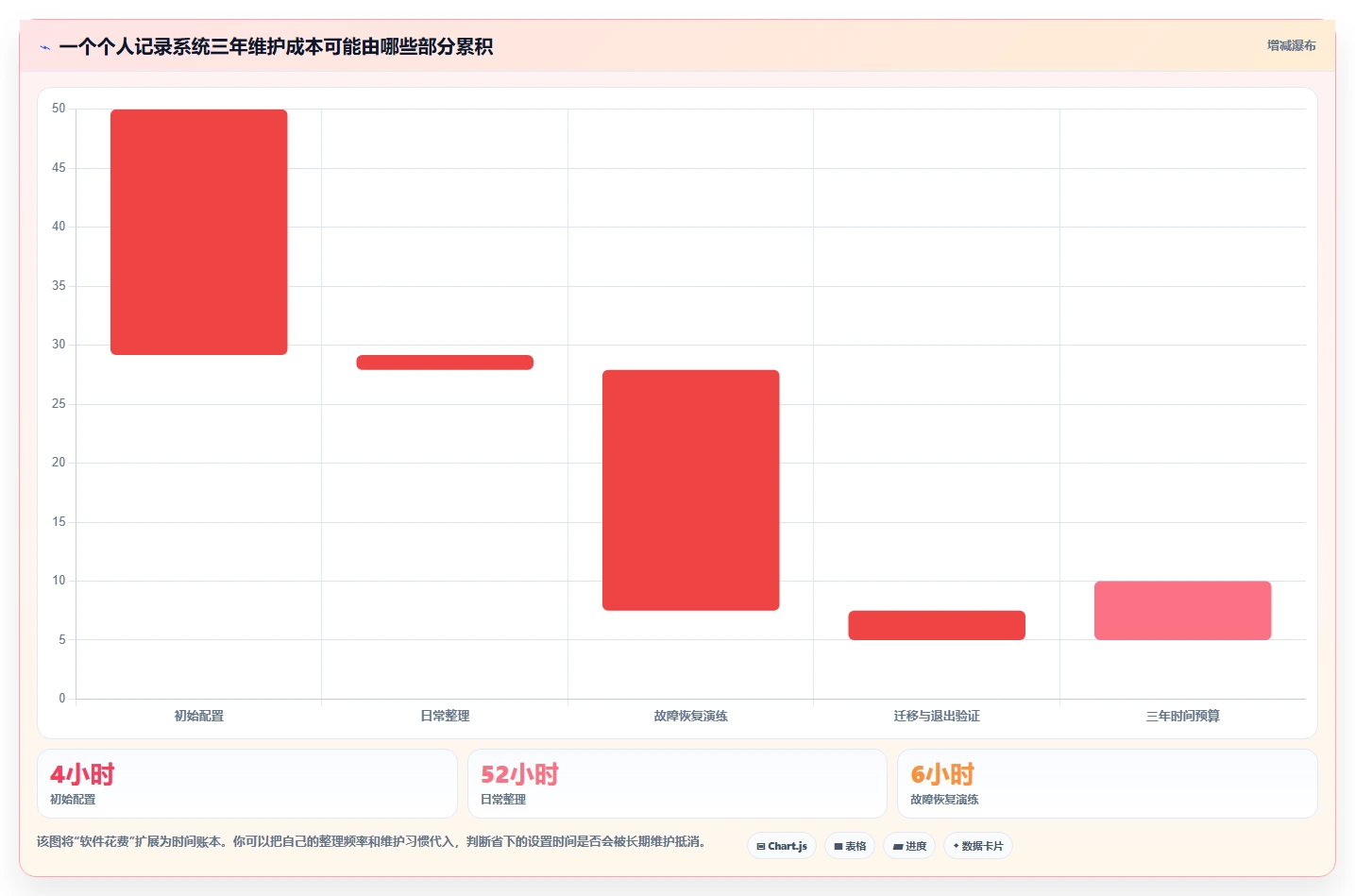Click the 故障恢复演练 waterfall bar
Image resolution: width=1355 pixels, height=896 pixels.
691,490
